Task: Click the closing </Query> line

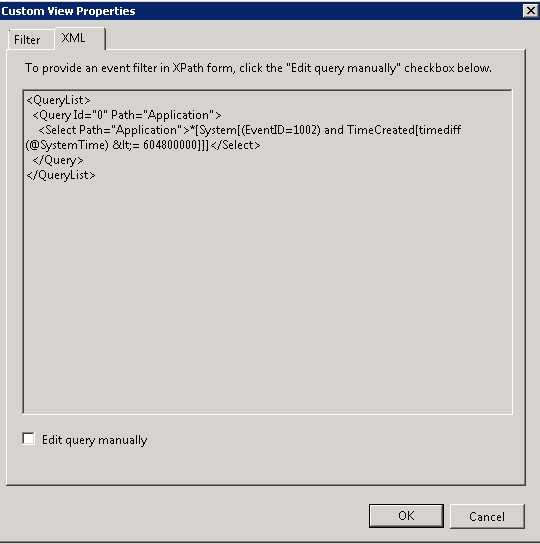Action: pyautogui.click(x=58, y=160)
